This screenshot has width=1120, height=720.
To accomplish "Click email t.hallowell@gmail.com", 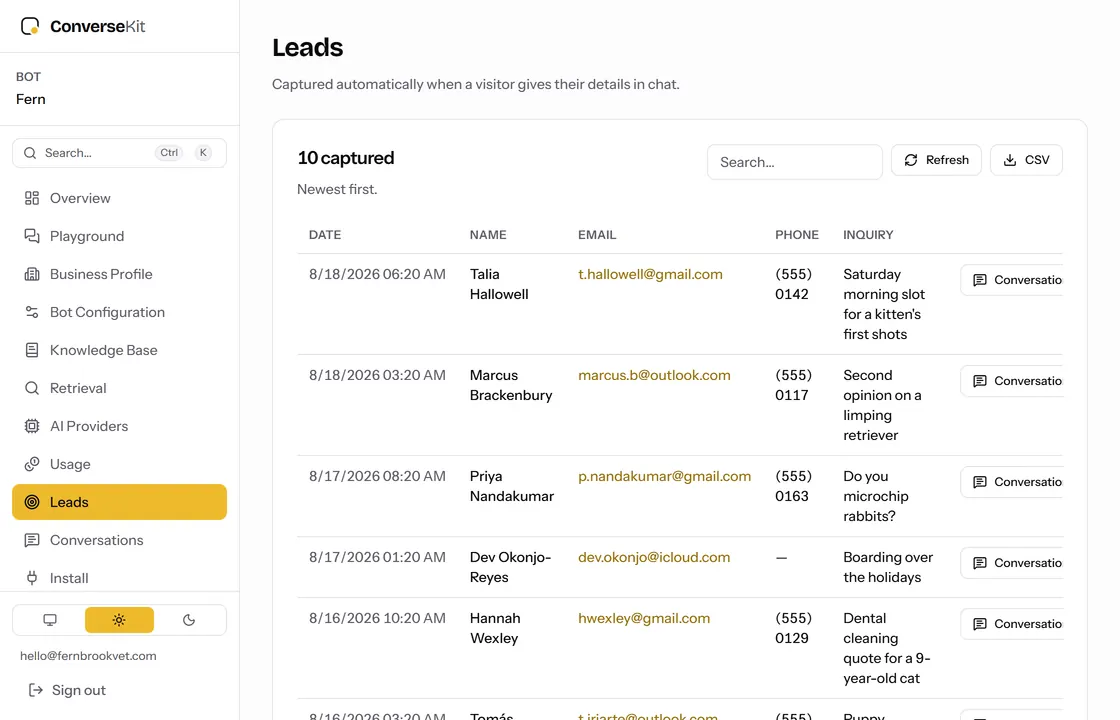I will [x=650, y=274].
